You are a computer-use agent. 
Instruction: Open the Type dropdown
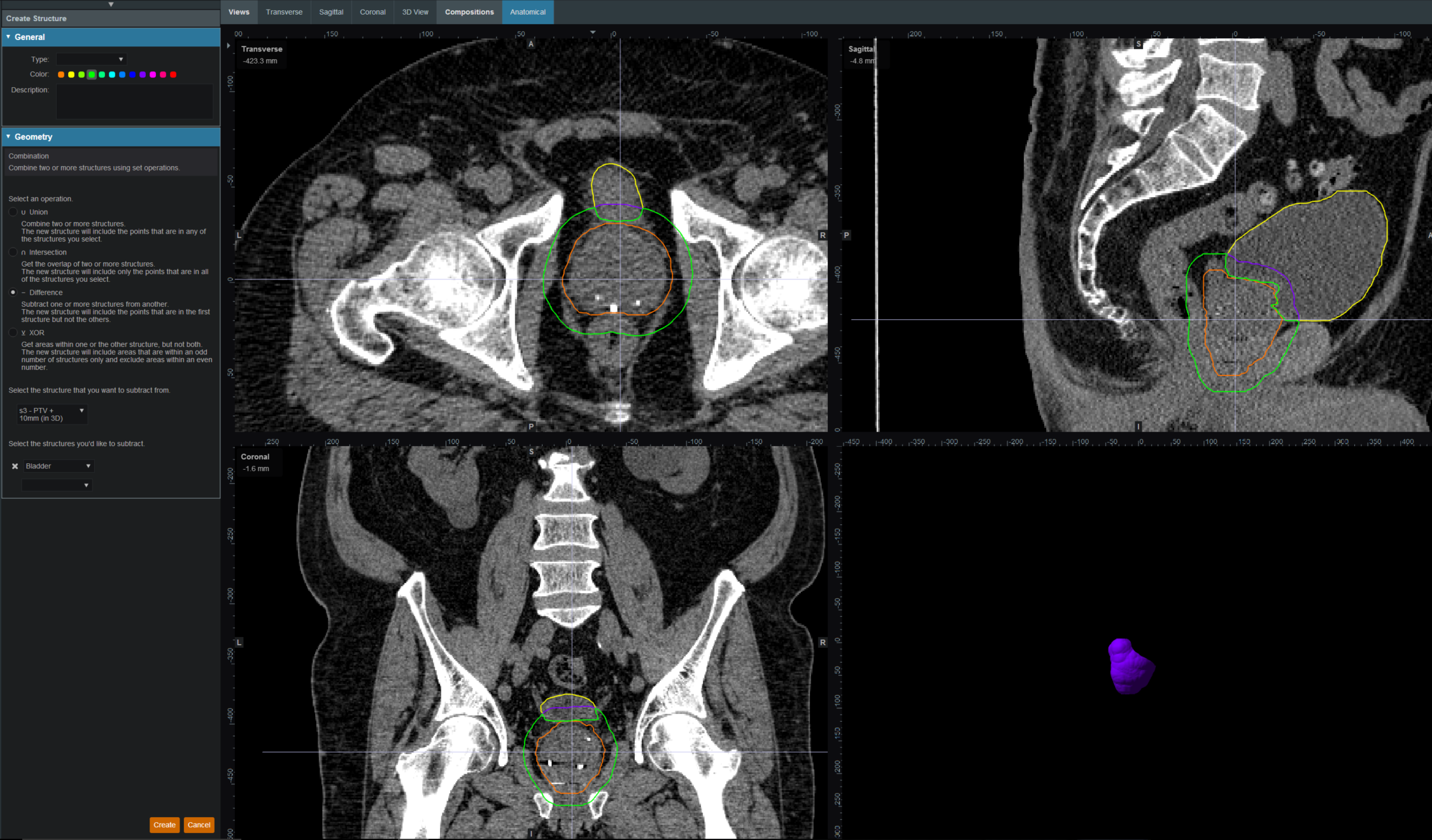coord(91,59)
